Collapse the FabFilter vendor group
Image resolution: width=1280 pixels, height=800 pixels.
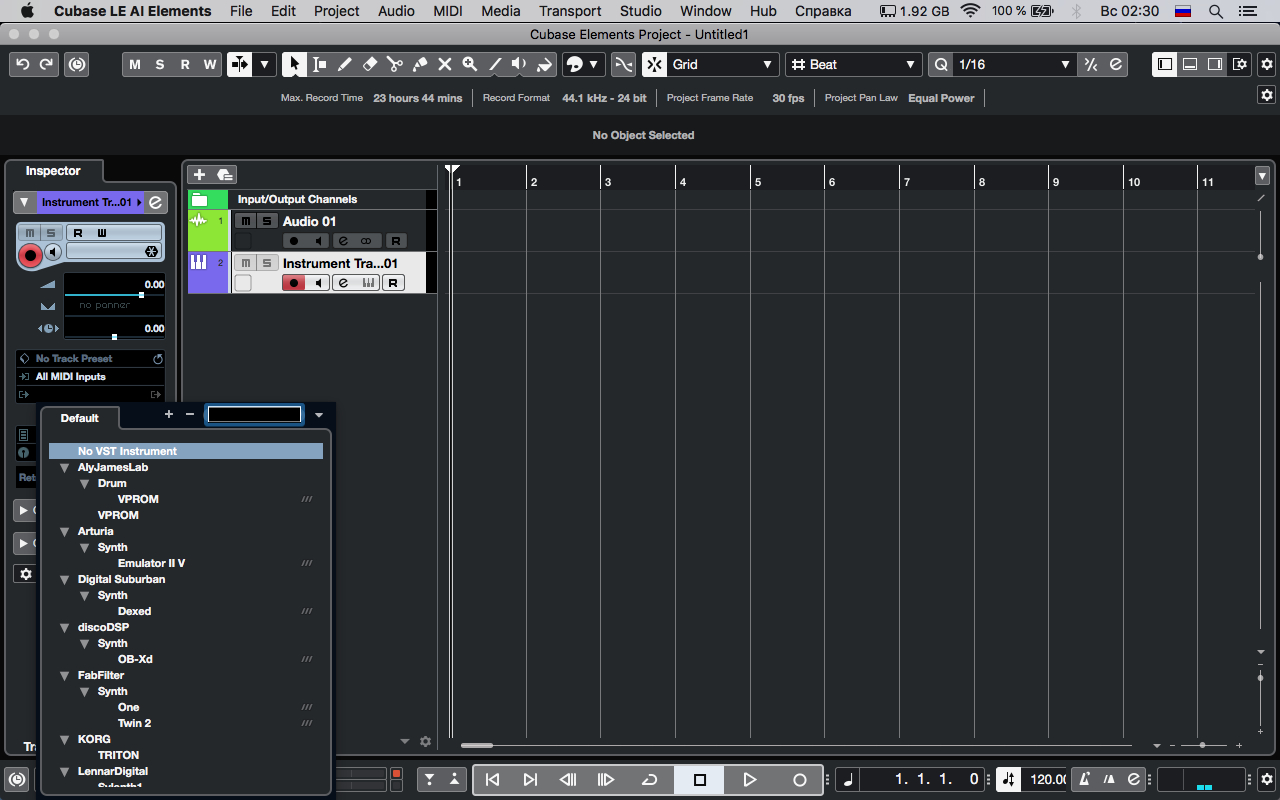click(64, 676)
